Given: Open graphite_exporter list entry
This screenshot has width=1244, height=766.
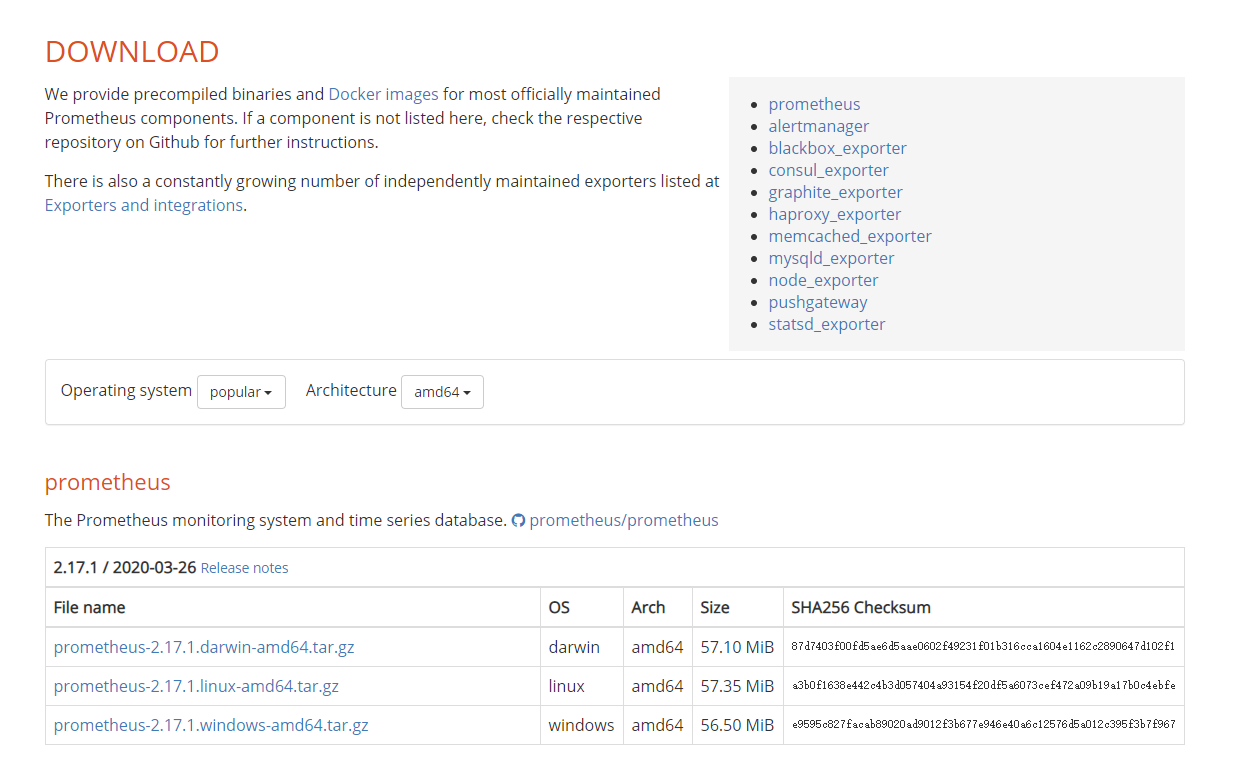Looking at the screenshot, I should [835, 192].
